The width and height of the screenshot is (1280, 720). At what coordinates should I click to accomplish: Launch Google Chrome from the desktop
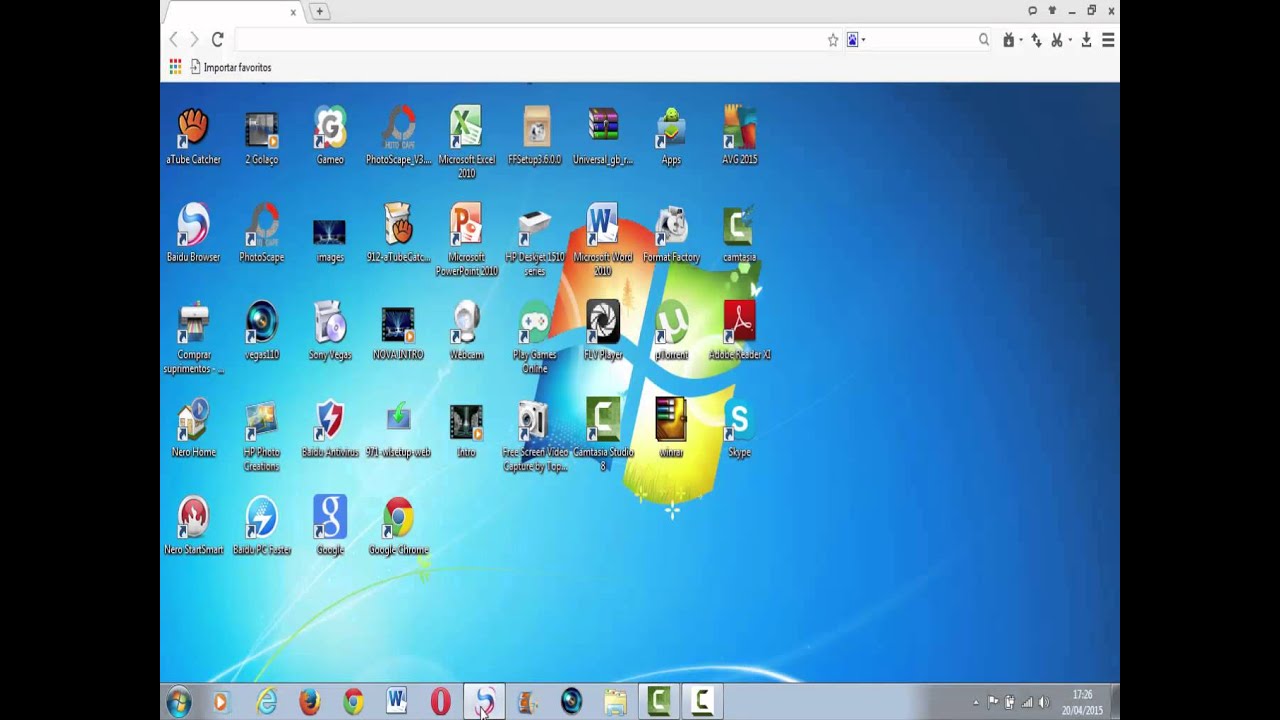point(398,526)
